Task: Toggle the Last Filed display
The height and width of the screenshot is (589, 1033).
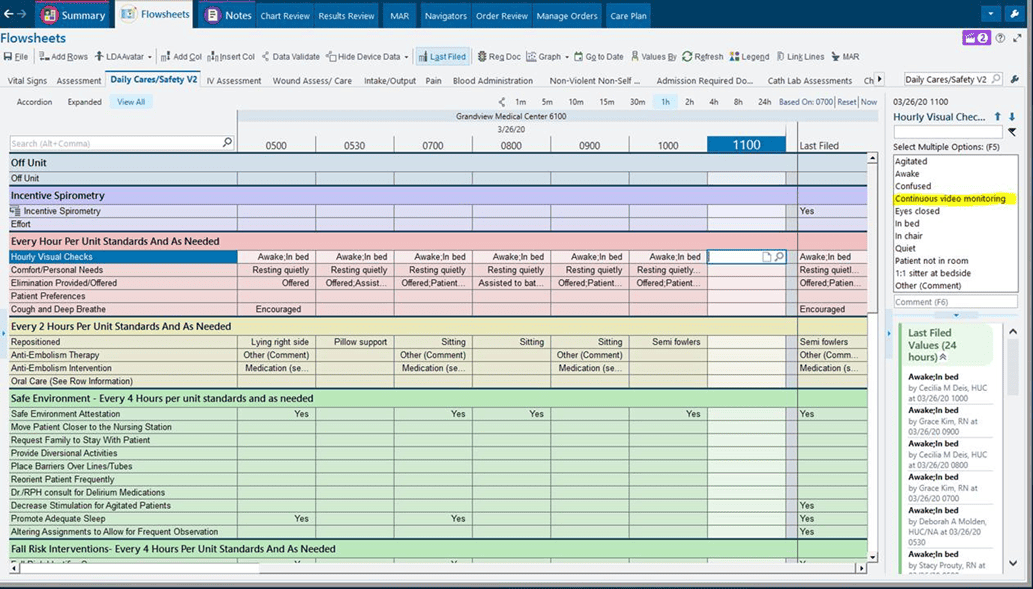Action: (445, 55)
